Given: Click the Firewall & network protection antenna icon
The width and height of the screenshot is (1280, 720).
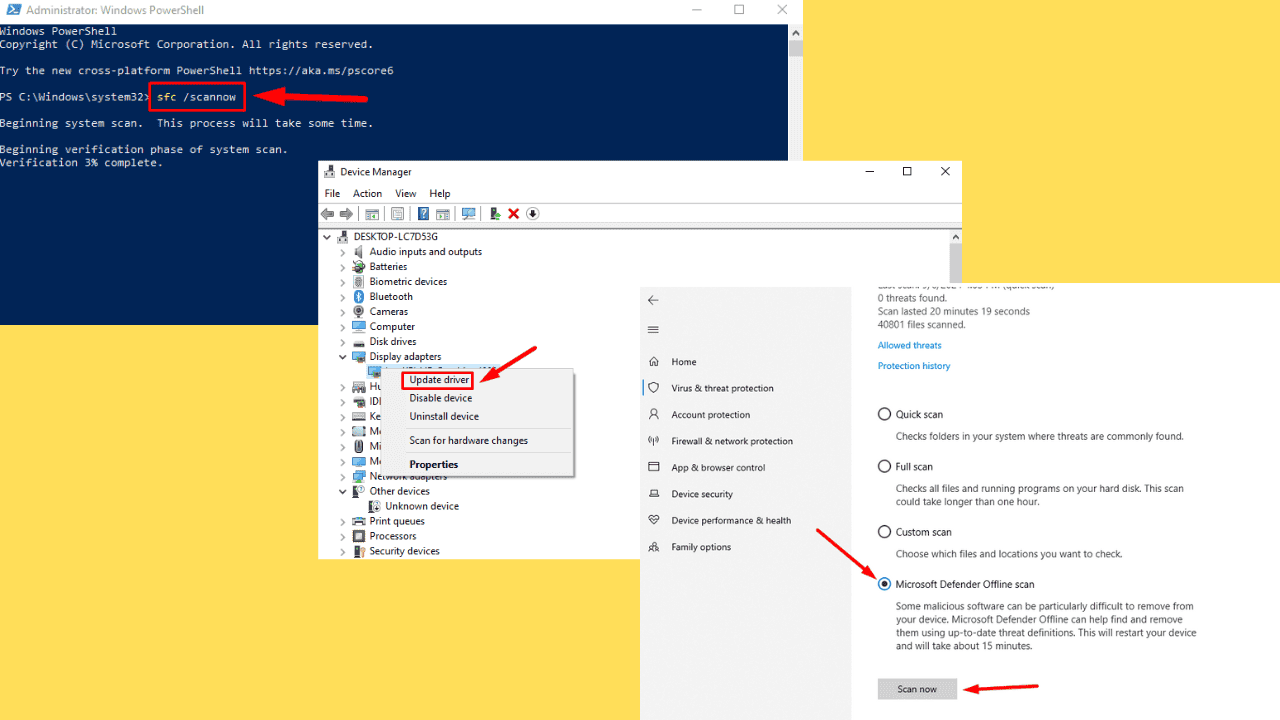Looking at the screenshot, I should tap(654, 441).
